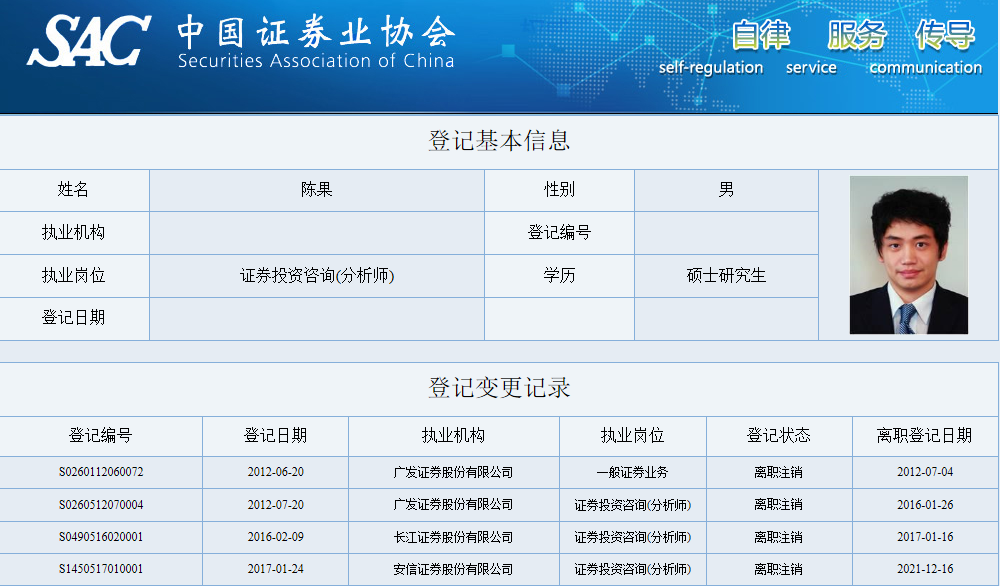Click the 登记编号 label in basic info
Screen dimensions: 1000x586
click(x=559, y=233)
